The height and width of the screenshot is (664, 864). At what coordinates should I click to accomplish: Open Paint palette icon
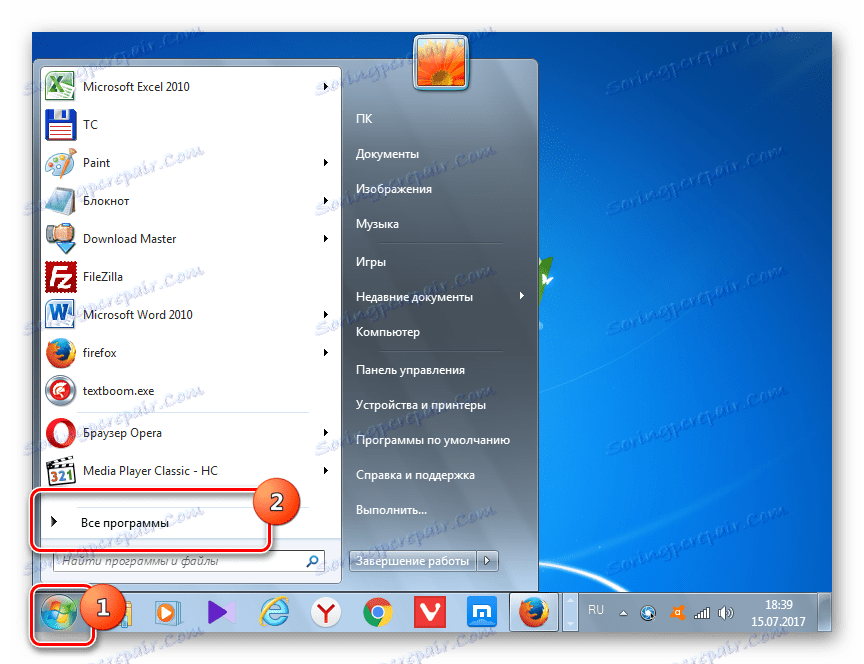tap(60, 163)
